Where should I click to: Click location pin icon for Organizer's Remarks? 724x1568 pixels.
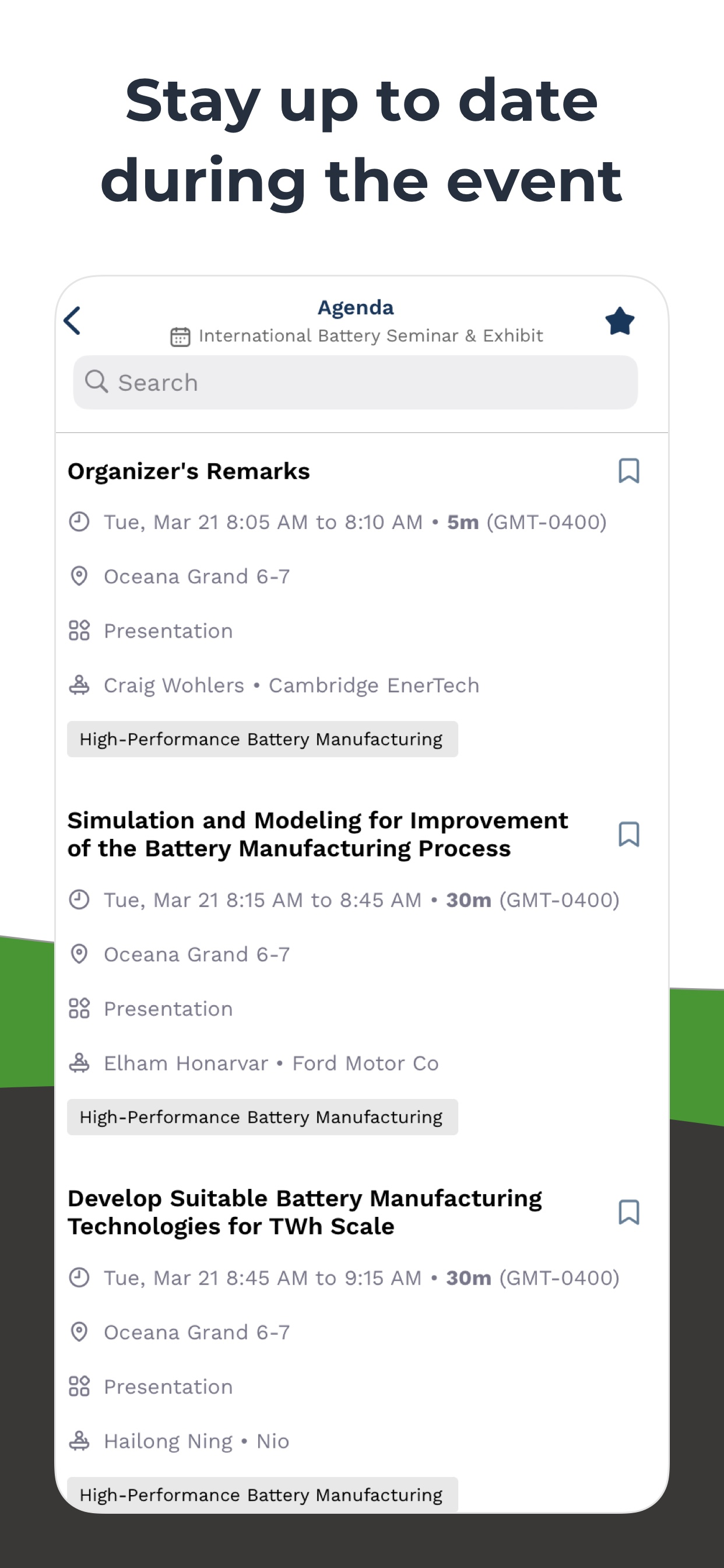(79, 576)
